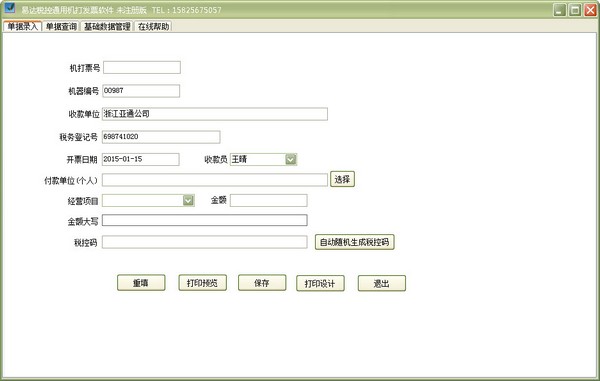
Task: Expand the 经营项目 dropdown arrow
Action: point(188,200)
